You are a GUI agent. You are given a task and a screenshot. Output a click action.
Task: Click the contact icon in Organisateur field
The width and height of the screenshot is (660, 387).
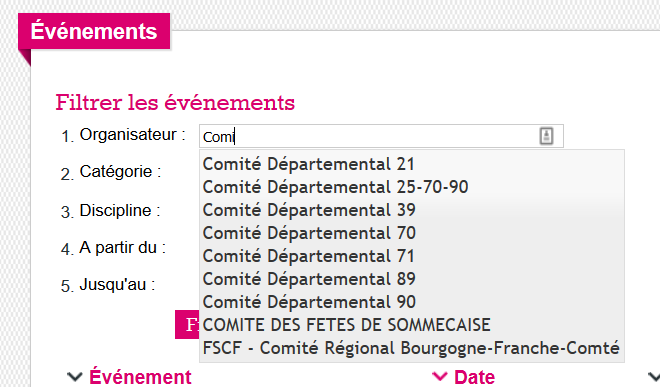click(546, 136)
